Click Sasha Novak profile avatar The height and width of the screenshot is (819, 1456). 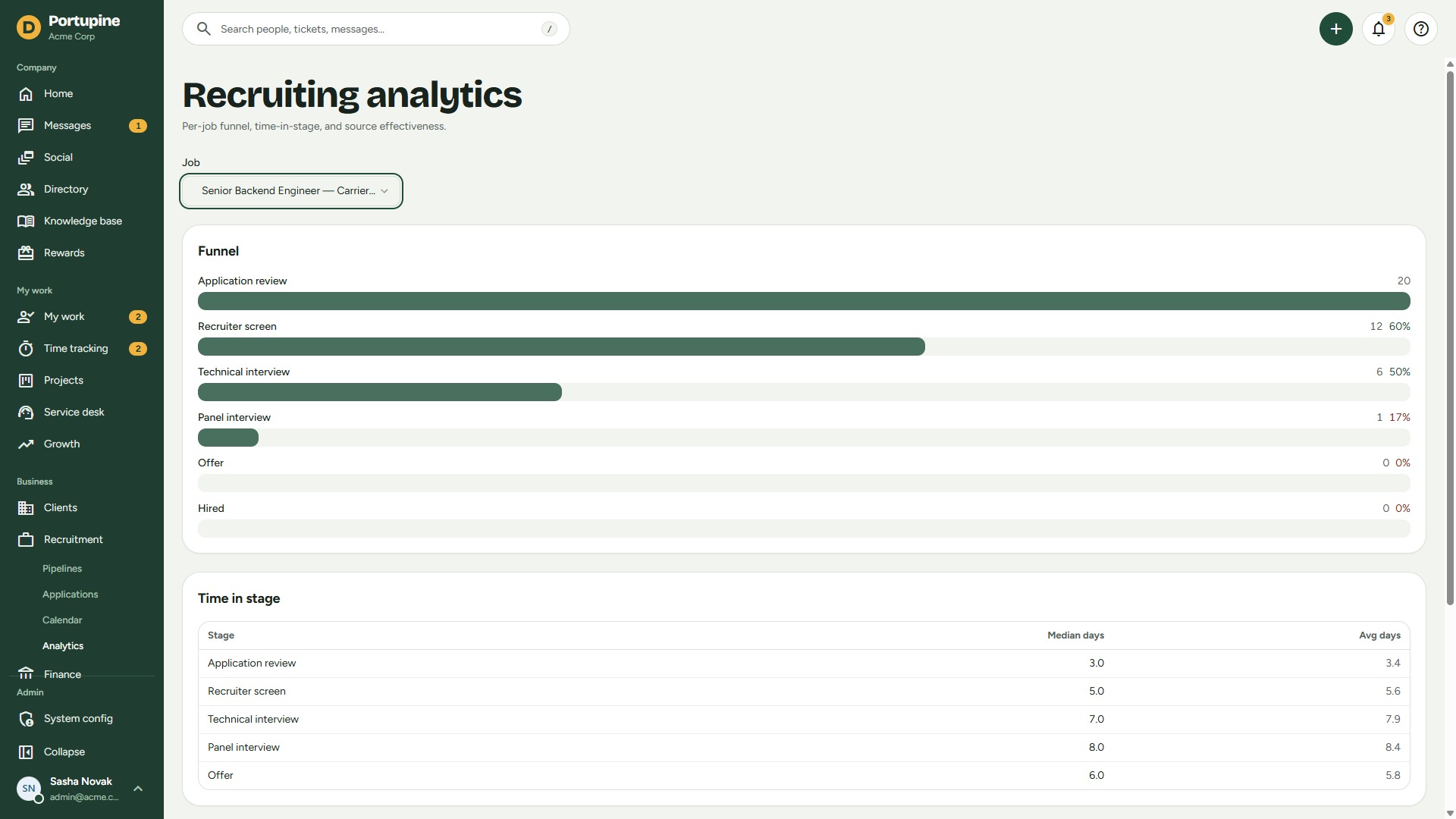click(29, 789)
